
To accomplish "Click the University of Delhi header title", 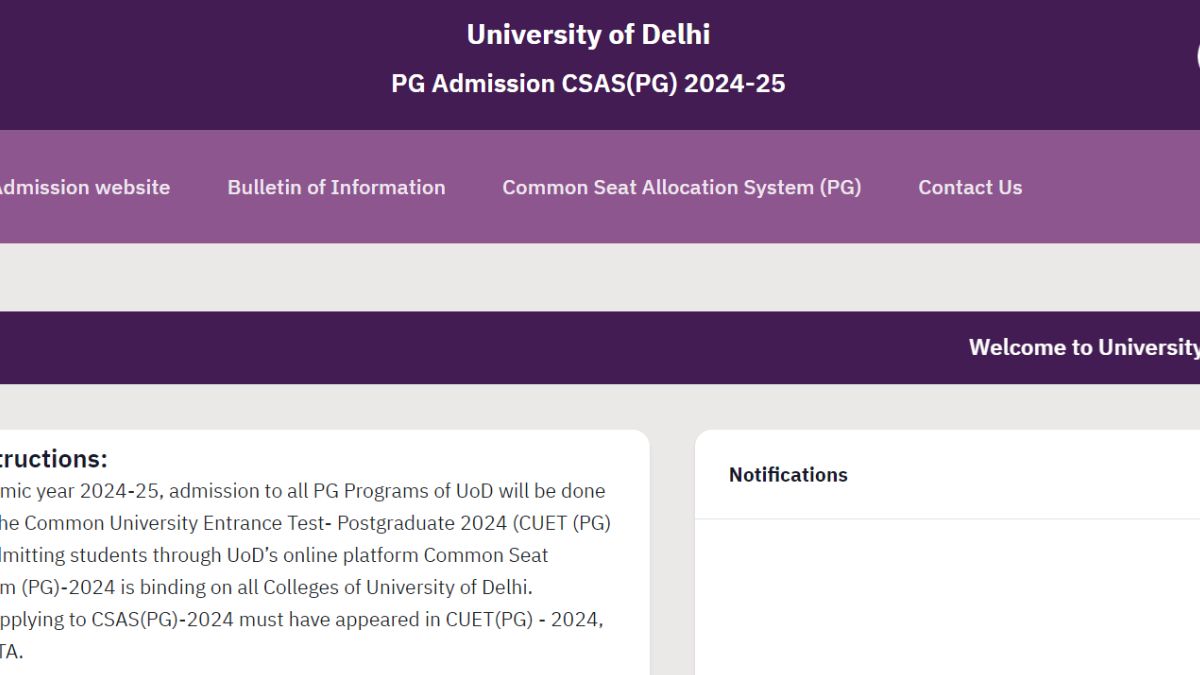I will 588,34.
